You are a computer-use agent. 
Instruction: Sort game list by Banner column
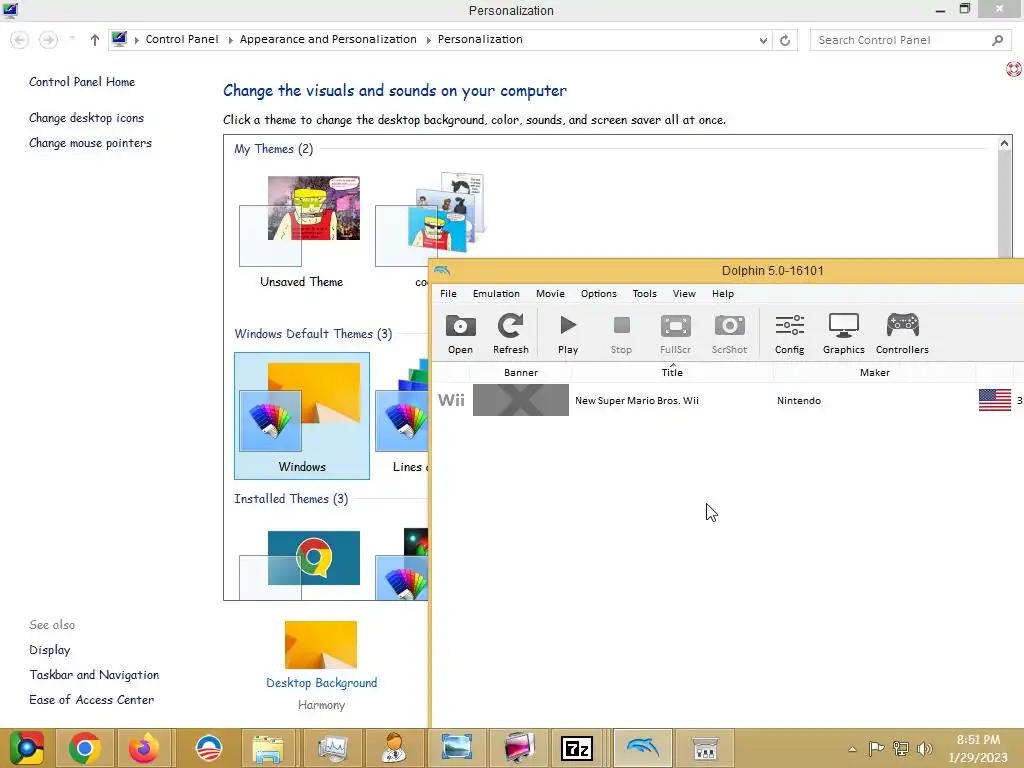point(520,372)
